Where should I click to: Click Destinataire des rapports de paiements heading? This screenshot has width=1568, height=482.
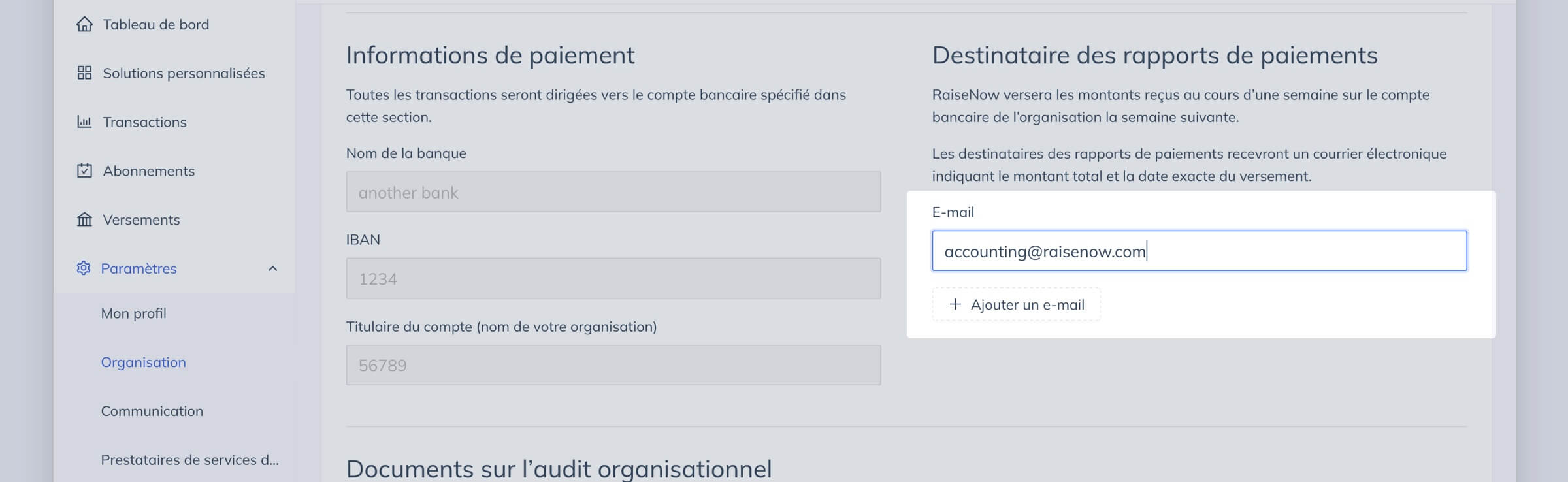(x=1154, y=56)
